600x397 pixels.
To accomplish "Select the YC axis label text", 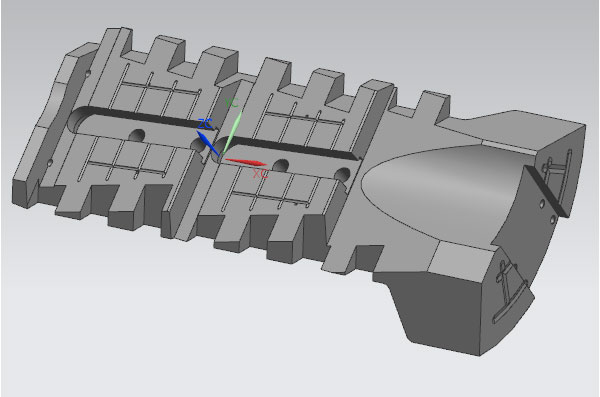I will pos(231,103).
